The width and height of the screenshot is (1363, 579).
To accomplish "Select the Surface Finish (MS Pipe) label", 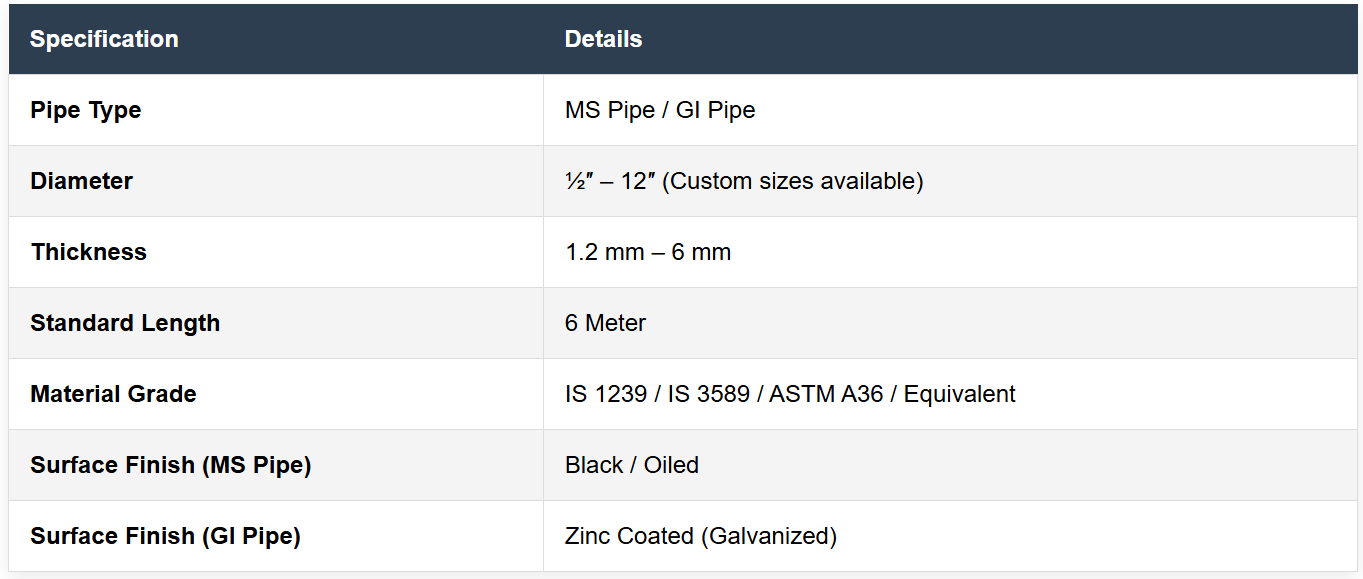I will tap(171, 465).
